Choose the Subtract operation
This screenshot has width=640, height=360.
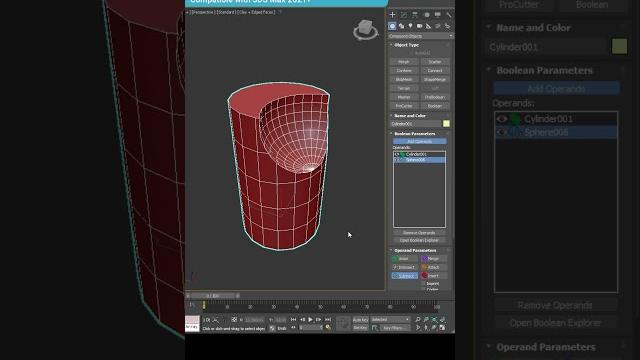(404, 276)
